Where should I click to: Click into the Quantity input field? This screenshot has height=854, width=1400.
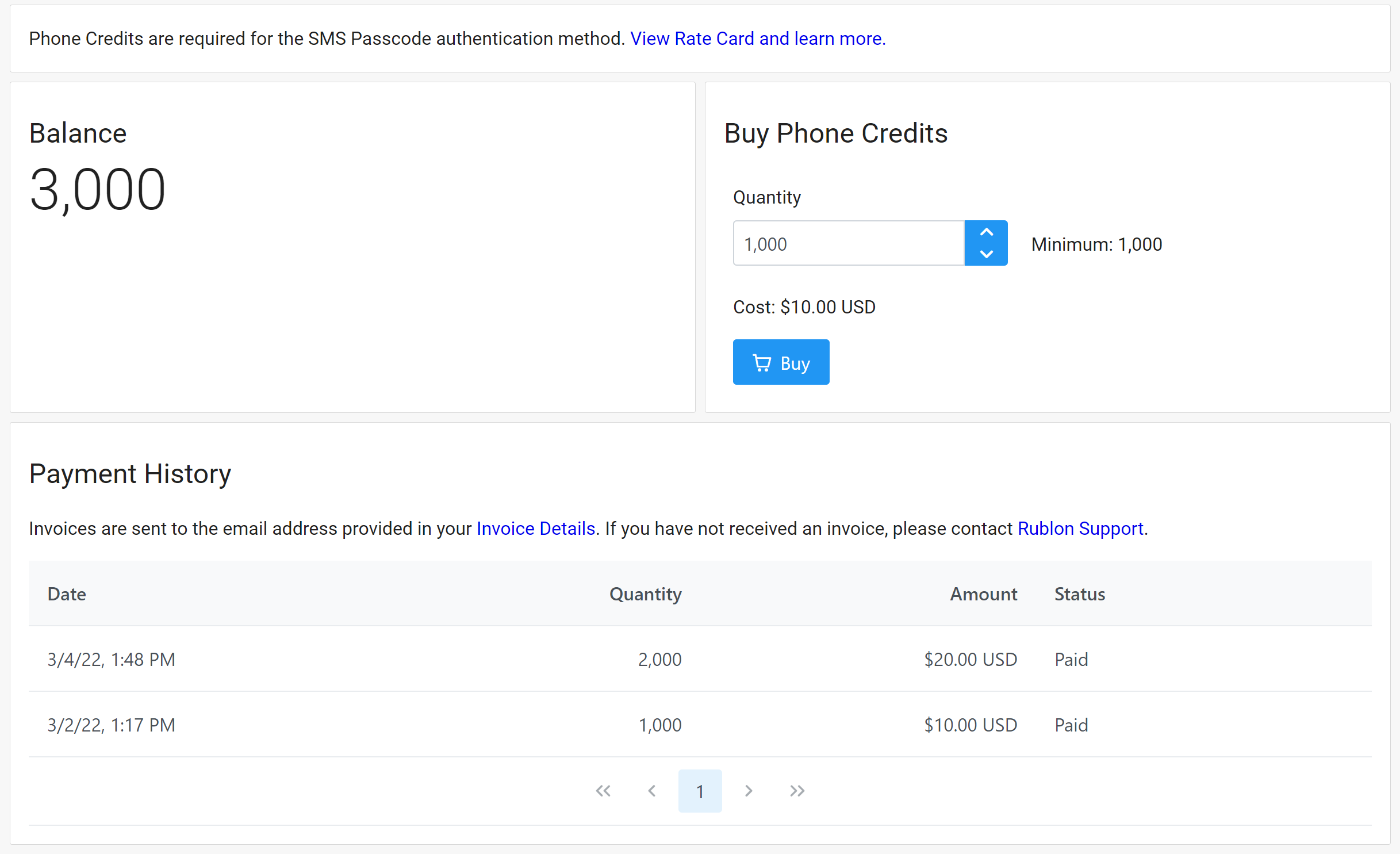click(848, 243)
